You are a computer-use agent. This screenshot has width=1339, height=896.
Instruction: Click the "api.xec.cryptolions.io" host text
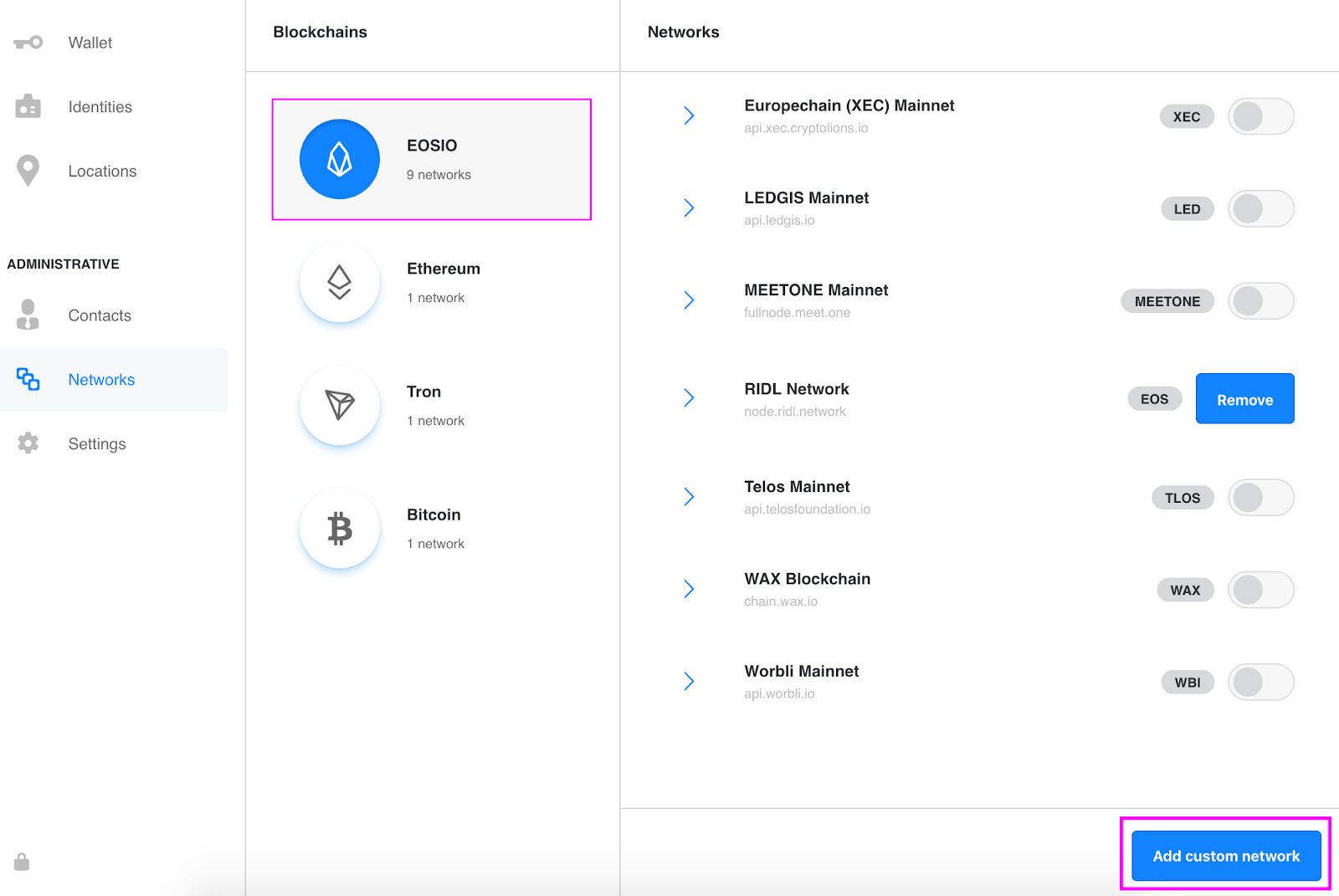[806, 128]
